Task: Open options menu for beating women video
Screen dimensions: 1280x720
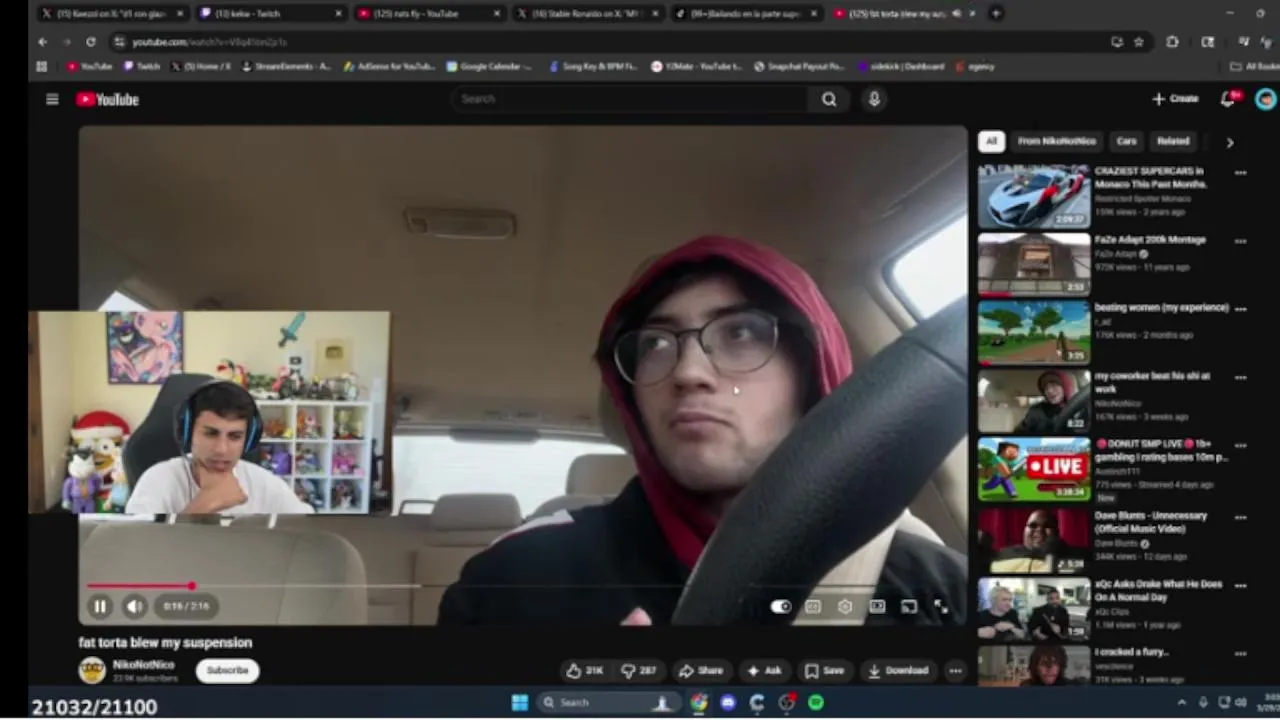Action: click(1241, 309)
